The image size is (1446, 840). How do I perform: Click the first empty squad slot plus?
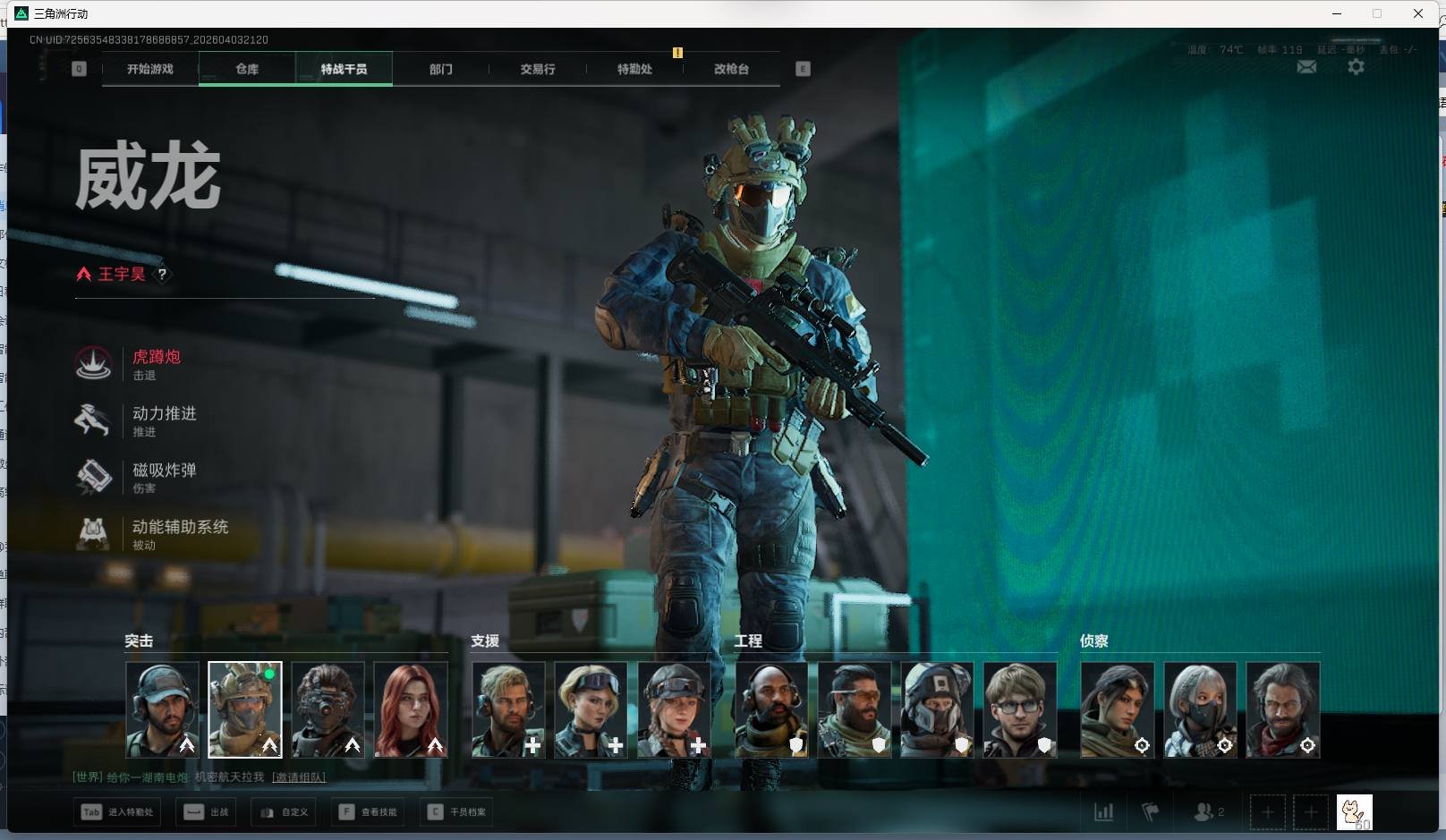tap(1268, 812)
